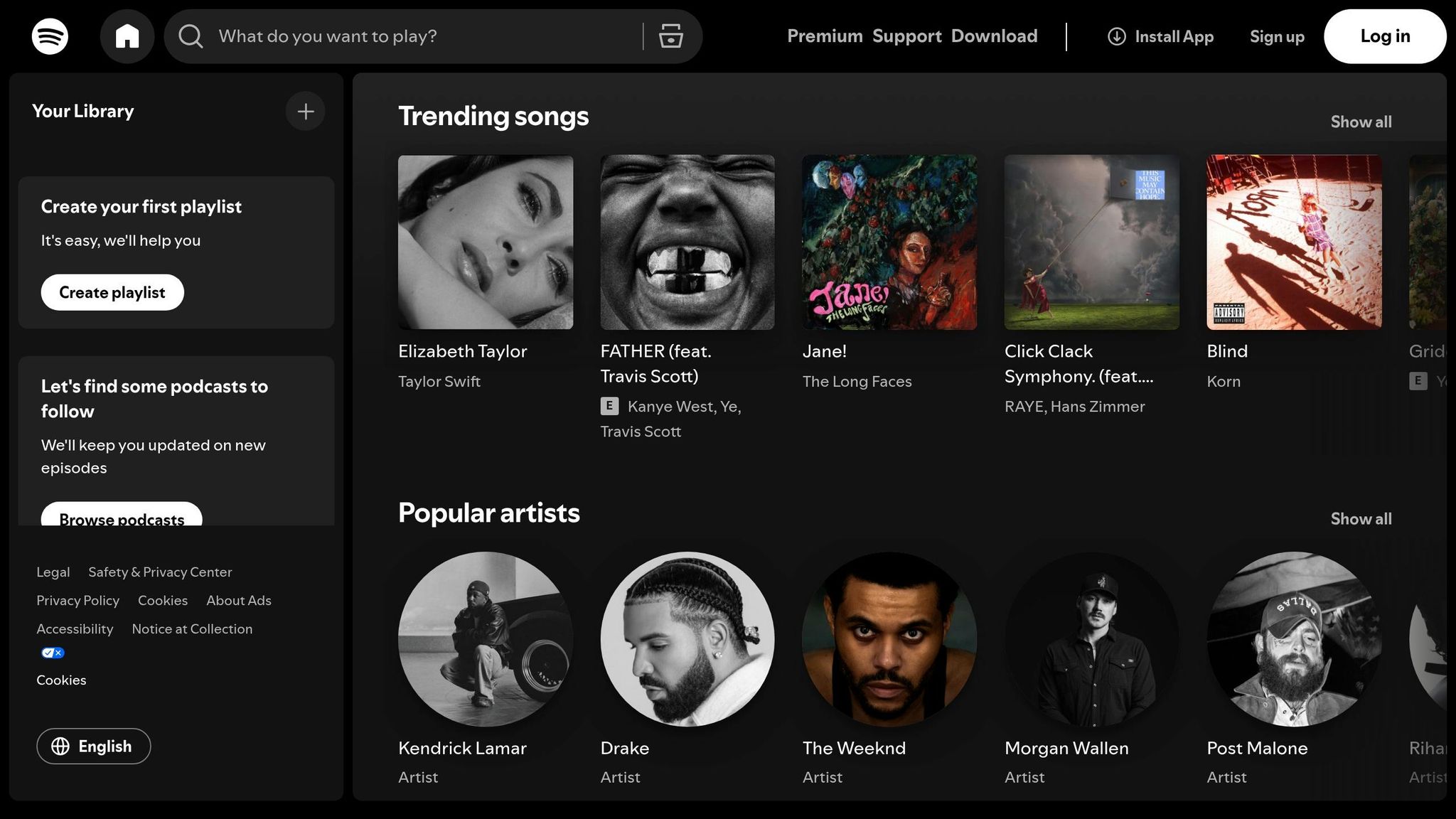Screen dimensions: 1456x819
Task: Open the Browse icon in search bar
Action: click(x=670, y=36)
